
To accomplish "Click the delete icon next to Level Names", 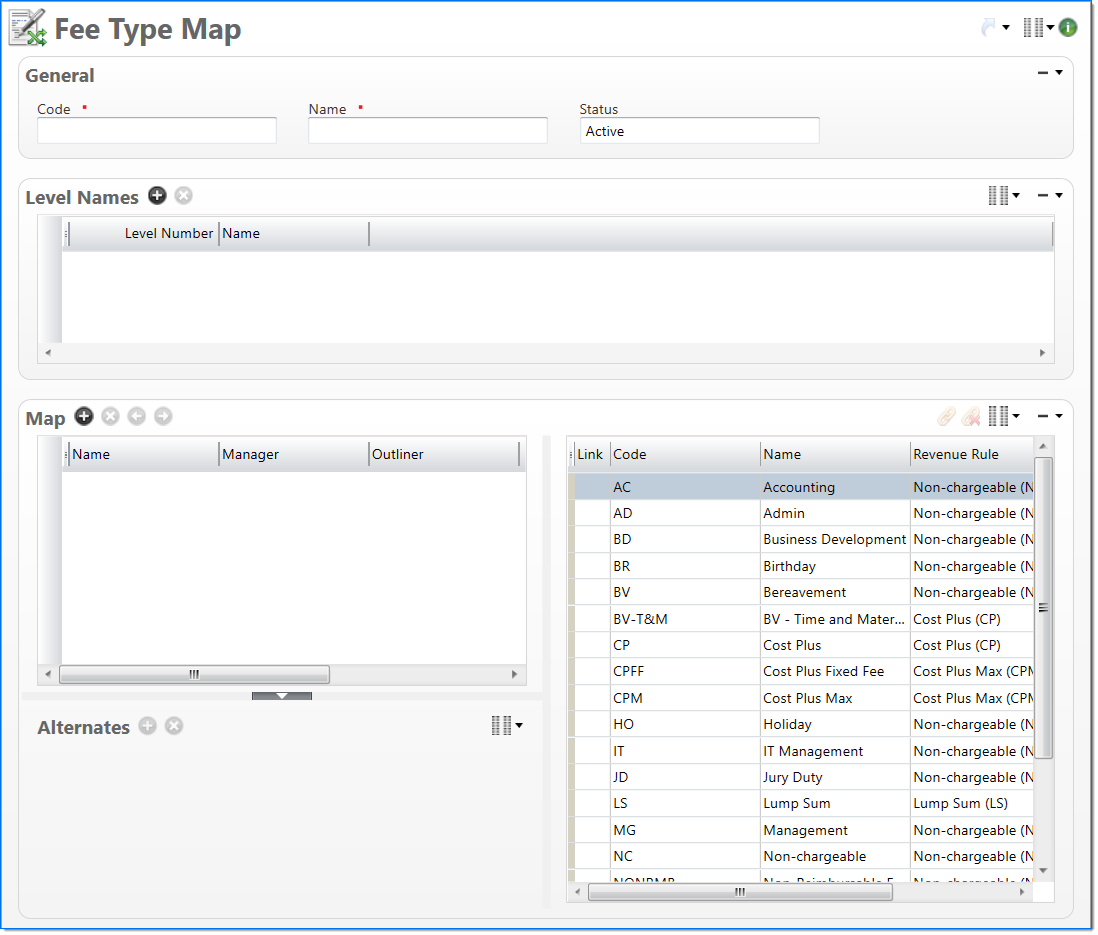I will pyautogui.click(x=184, y=196).
